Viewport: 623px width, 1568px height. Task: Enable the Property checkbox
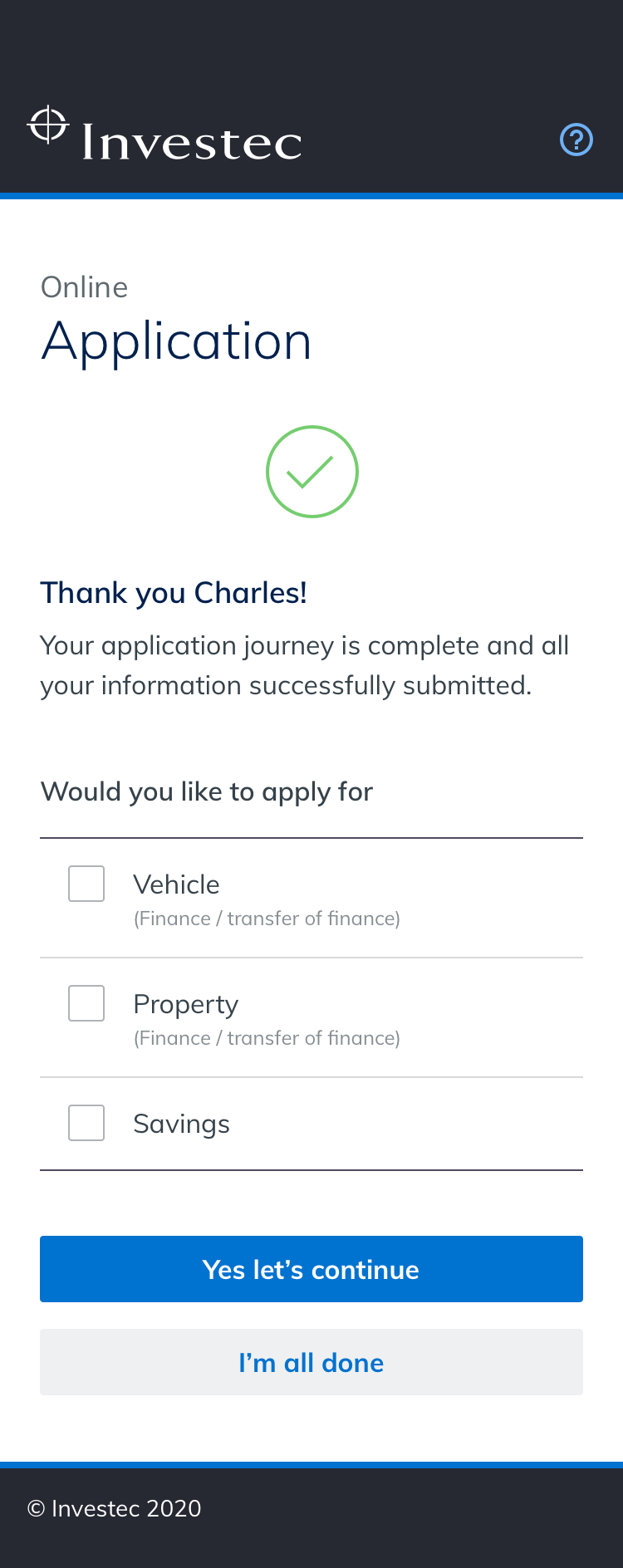86,1003
